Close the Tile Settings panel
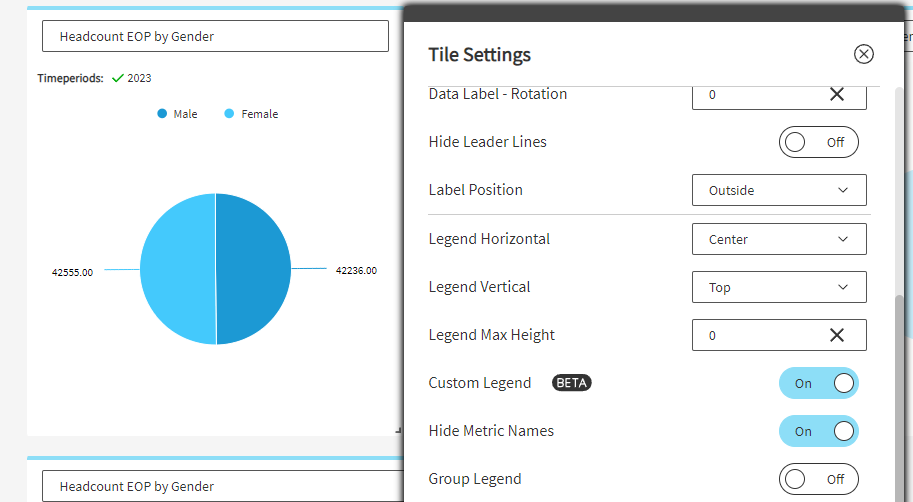913x502 pixels. tap(863, 55)
